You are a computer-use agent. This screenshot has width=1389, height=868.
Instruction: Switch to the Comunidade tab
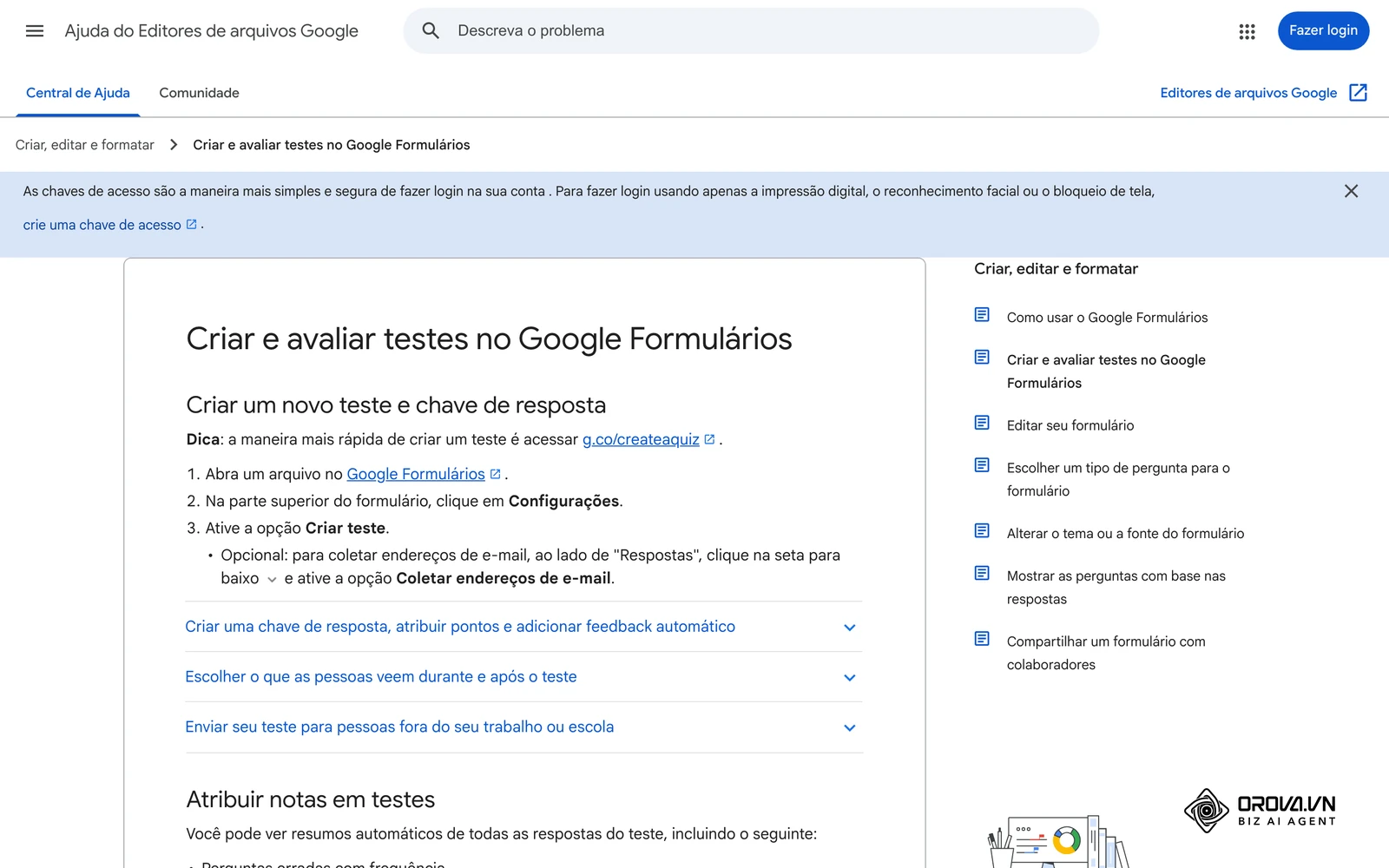[x=199, y=93]
